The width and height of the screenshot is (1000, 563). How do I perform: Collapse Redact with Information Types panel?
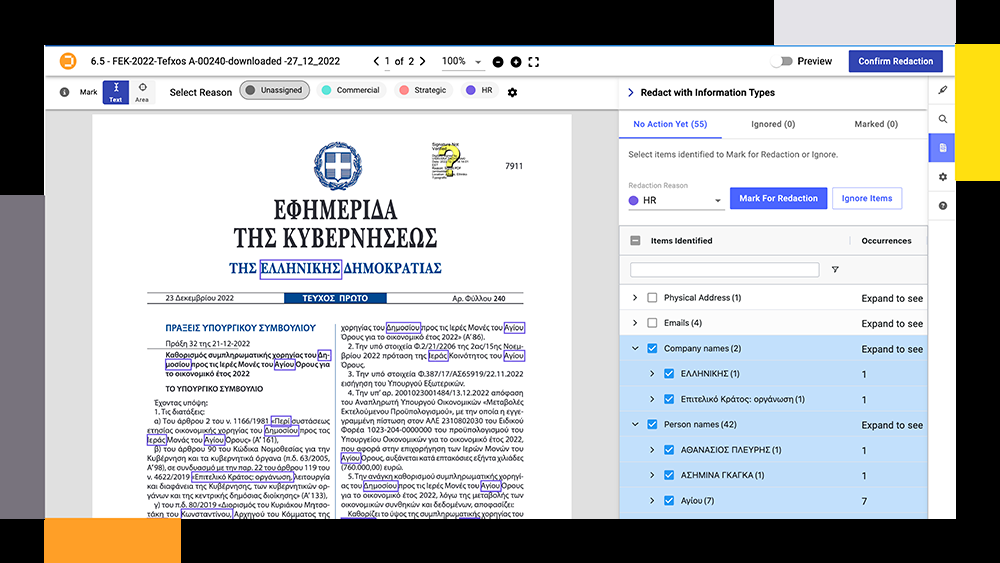tap(631, 92)
